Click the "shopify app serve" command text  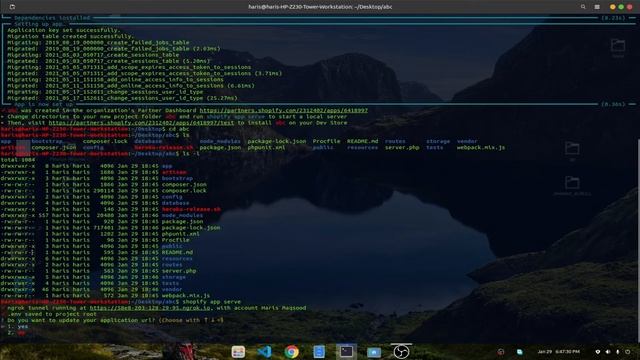[x=211, y=302]
